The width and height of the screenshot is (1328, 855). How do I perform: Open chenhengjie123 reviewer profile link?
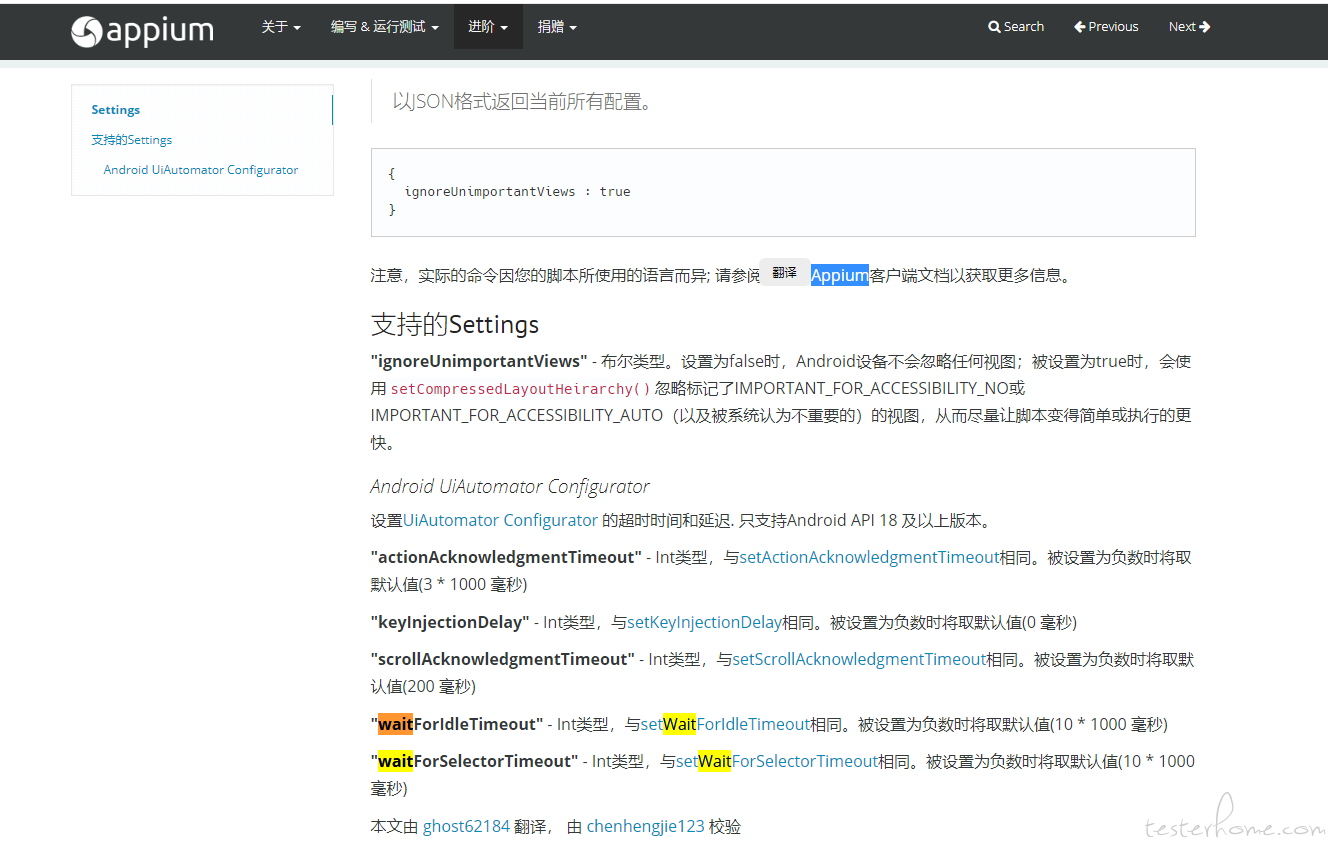coord(645,827)
